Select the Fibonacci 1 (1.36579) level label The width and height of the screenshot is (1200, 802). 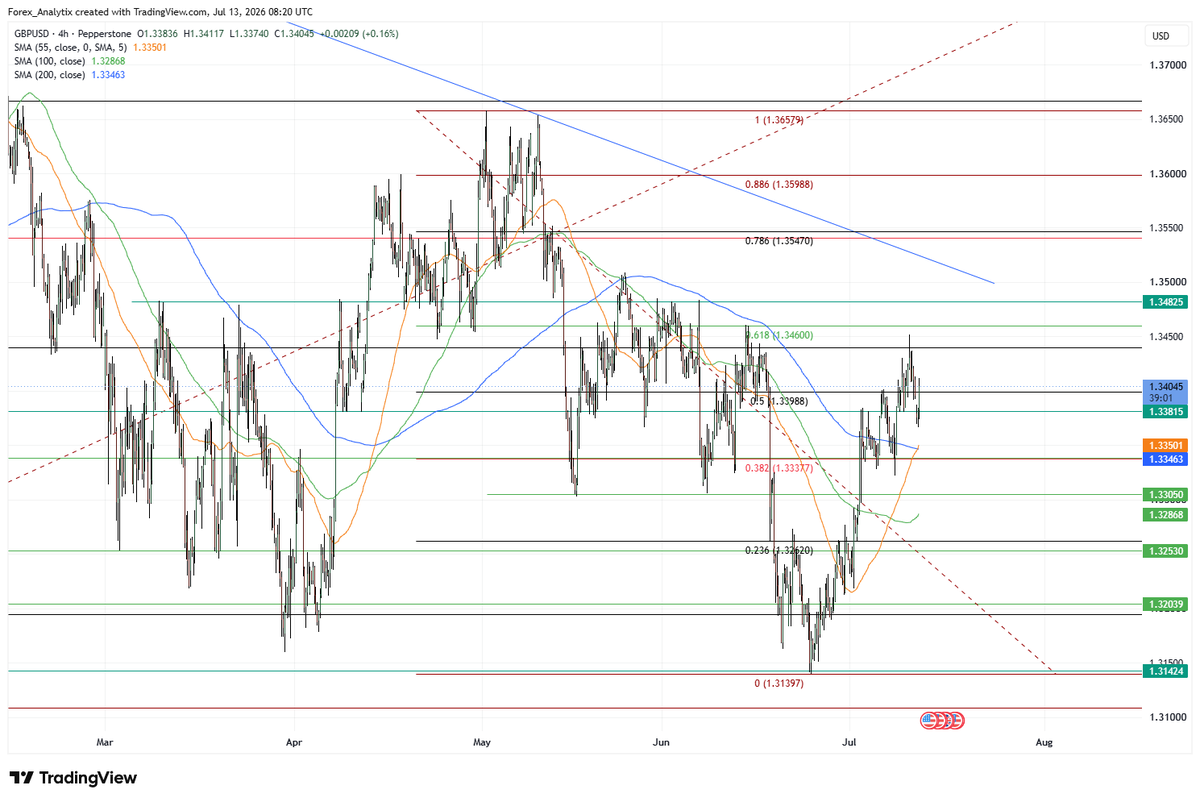click(x=779, y=120)
